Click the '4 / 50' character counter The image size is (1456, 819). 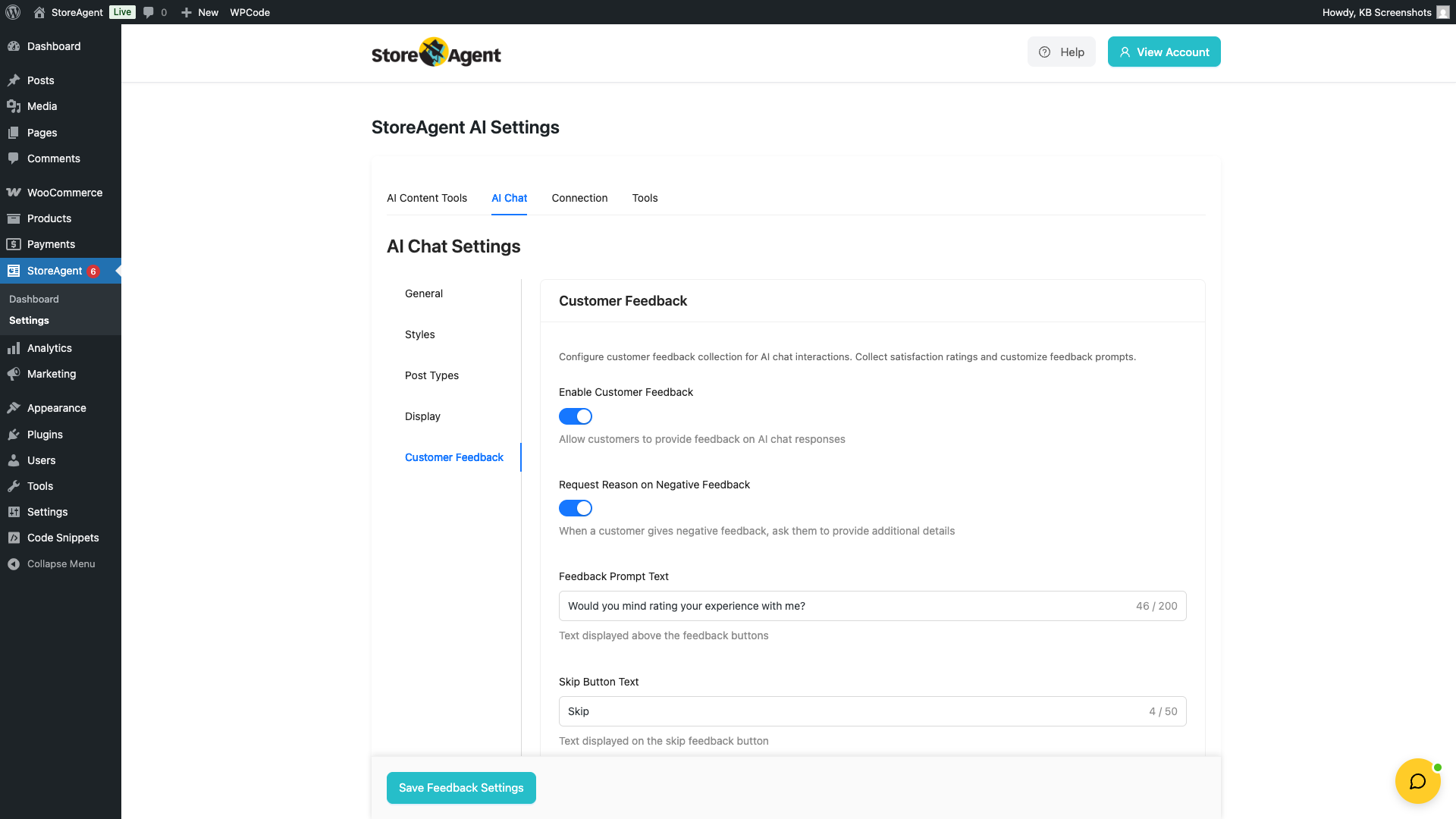tap(1163, 711)
